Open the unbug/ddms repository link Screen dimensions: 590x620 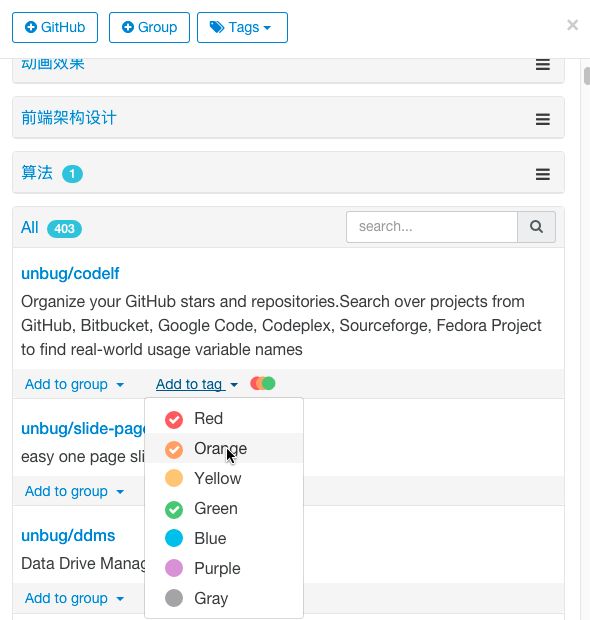(68, 536)
